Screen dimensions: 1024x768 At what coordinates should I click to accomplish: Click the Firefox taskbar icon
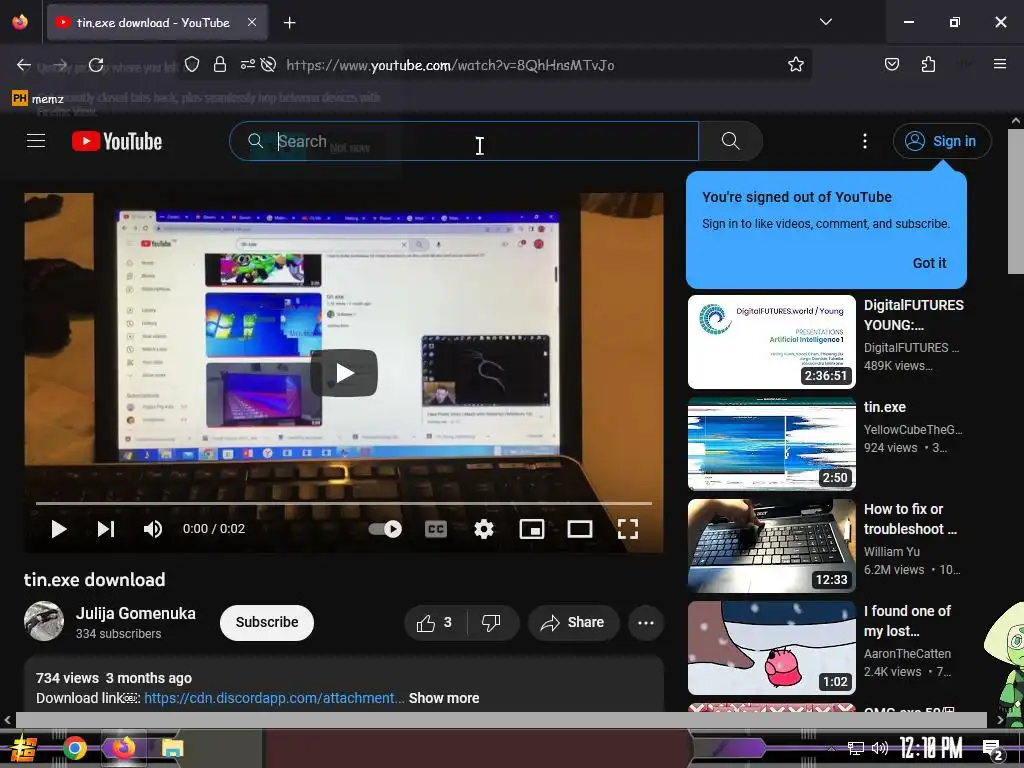pyautogui.click(x=122, y=747)
